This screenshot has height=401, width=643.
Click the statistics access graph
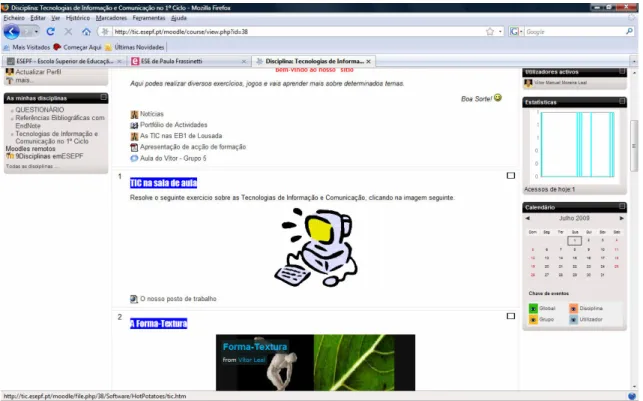pos(574,145)
